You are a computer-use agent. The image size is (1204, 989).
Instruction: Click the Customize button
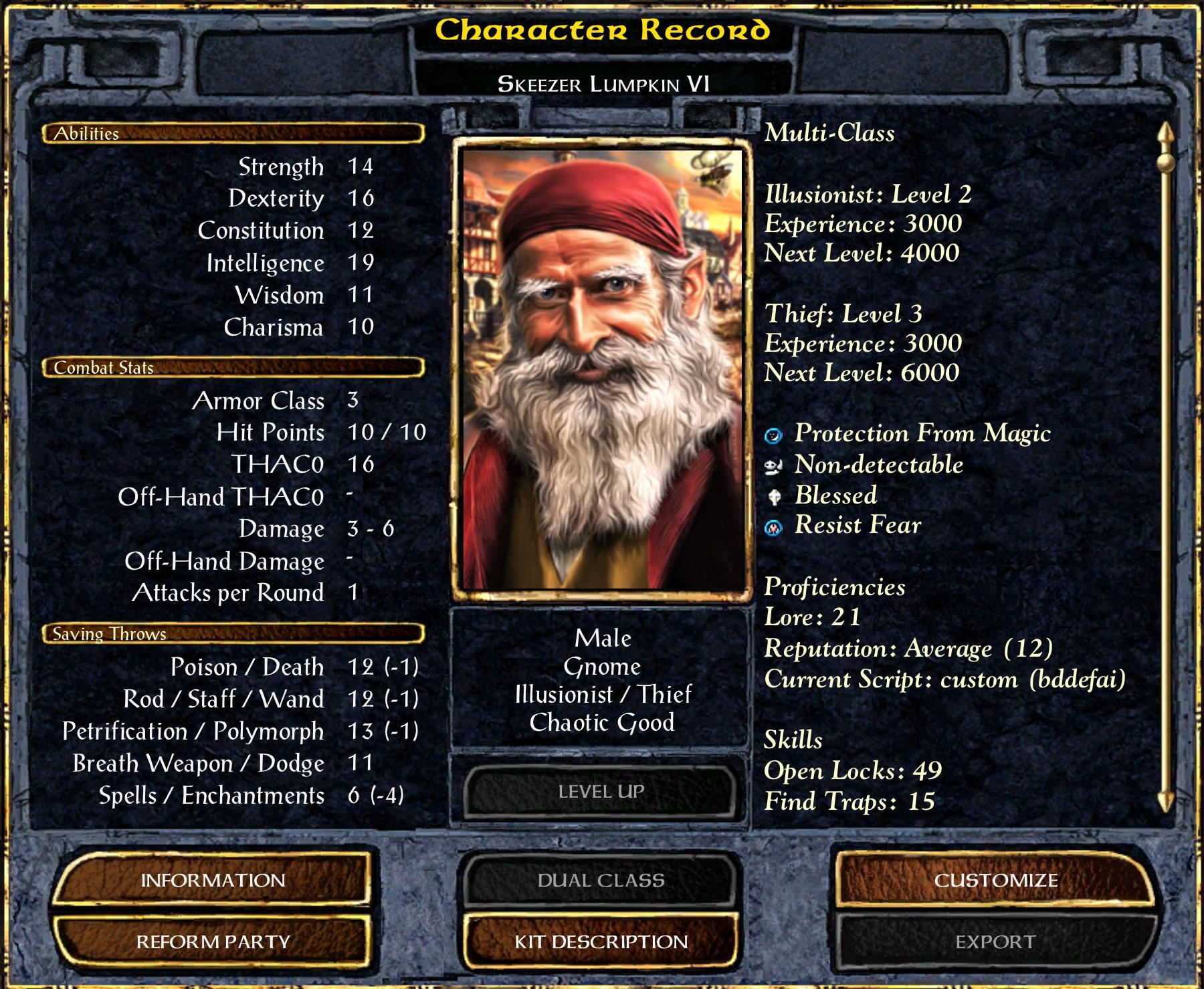pos(996,880)
